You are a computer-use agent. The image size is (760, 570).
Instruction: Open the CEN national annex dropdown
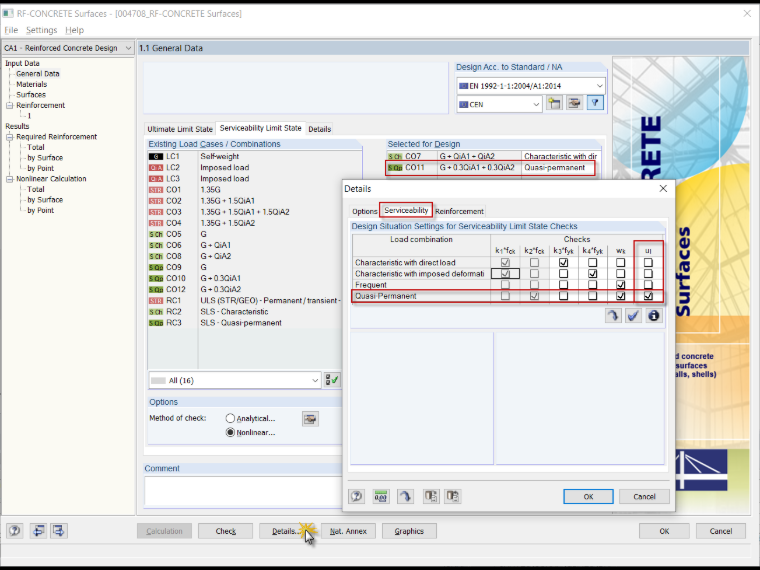(x=499, y=104)
